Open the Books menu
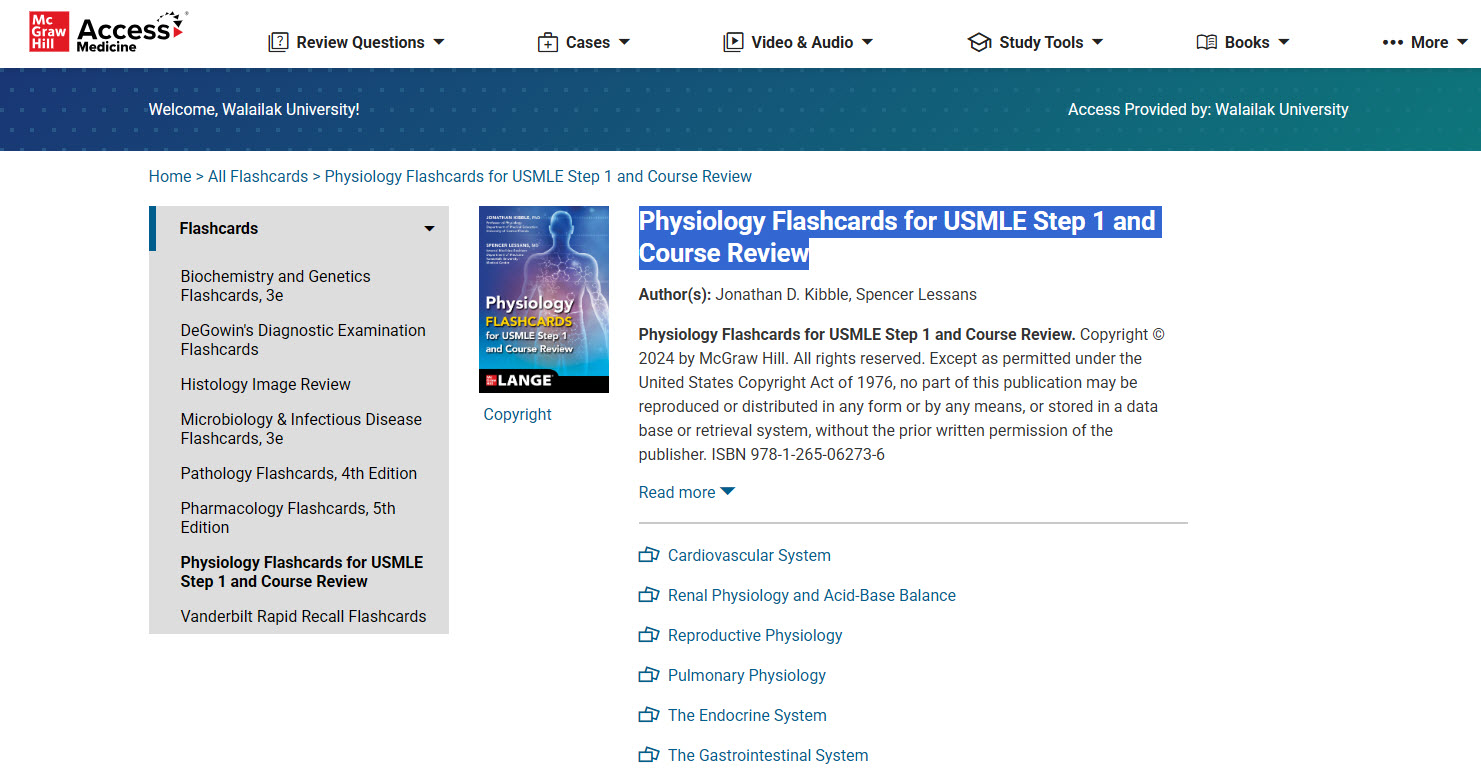The width and height of the screenshot is (1481, 778). coord(1243,42)
